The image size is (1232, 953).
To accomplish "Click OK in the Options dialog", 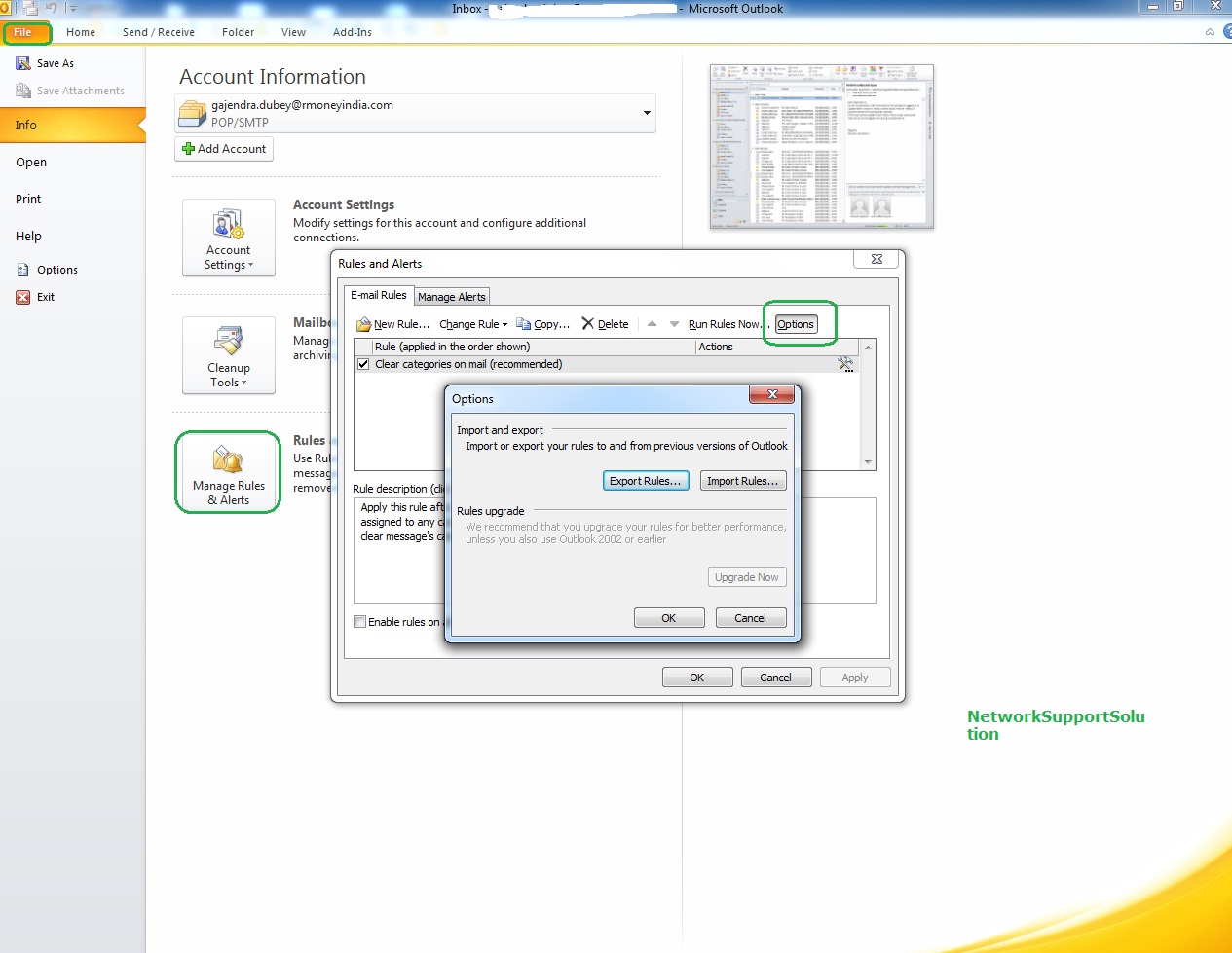I will point(669,618).
